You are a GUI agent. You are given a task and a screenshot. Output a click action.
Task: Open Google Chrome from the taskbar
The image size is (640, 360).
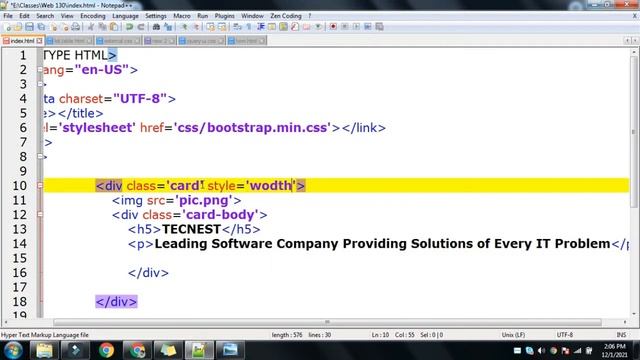[x=107, y=350]
